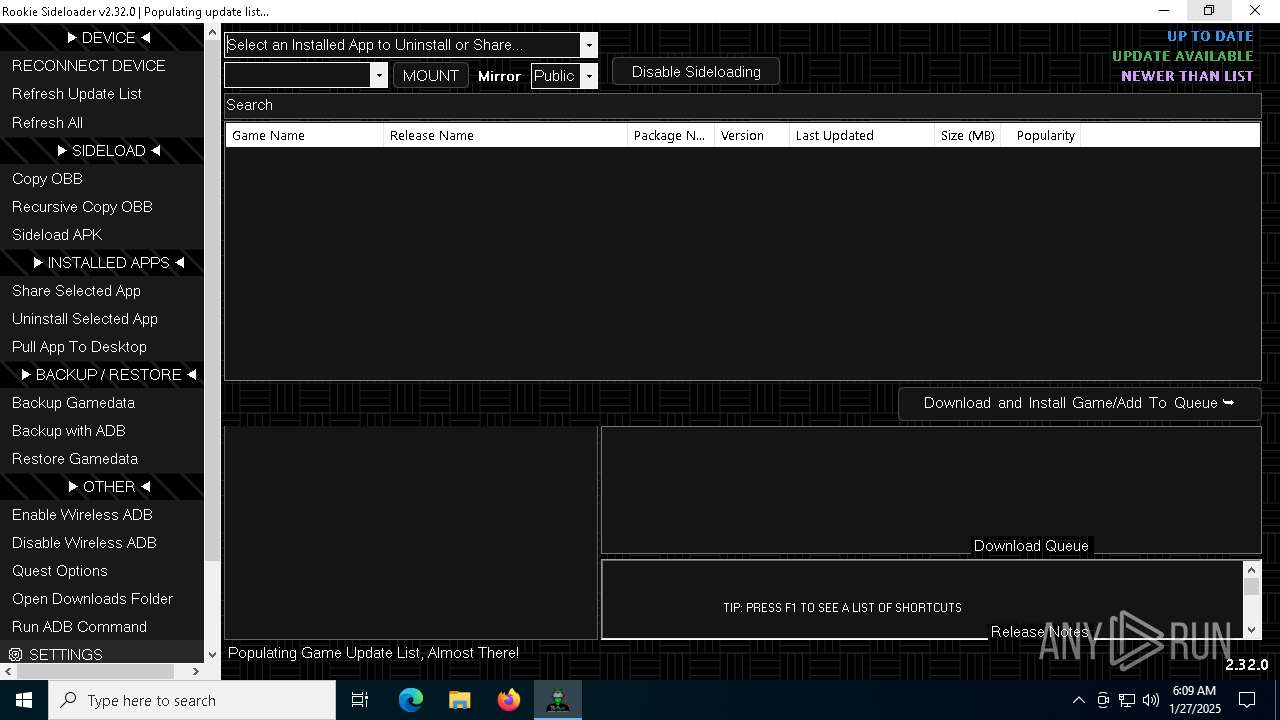This screenshot has height=720, width=1280.
Task: Sort by Game Name column
Action: tap(304, 135)
